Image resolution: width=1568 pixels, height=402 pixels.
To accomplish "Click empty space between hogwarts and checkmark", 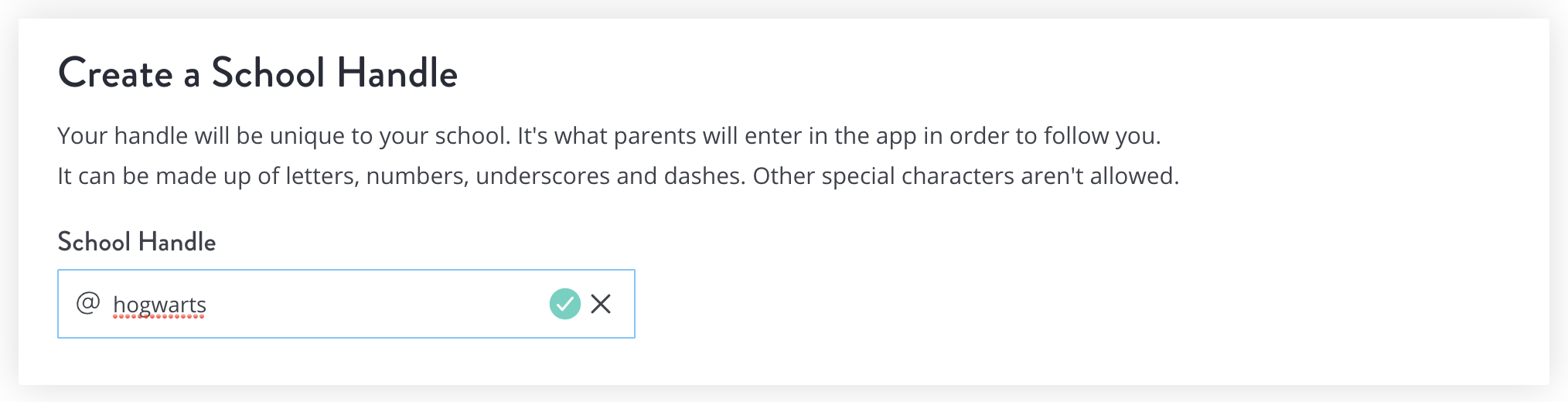I will (377, 304).
